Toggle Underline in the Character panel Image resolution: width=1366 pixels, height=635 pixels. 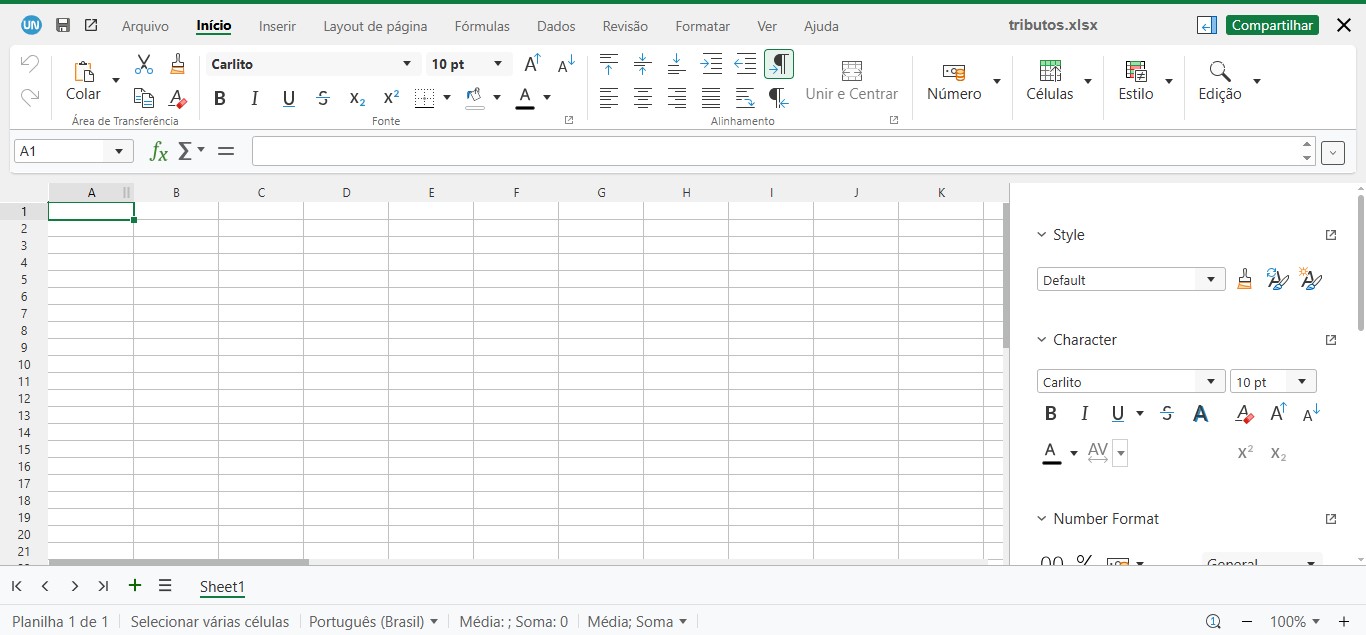tap(1117, 413)
